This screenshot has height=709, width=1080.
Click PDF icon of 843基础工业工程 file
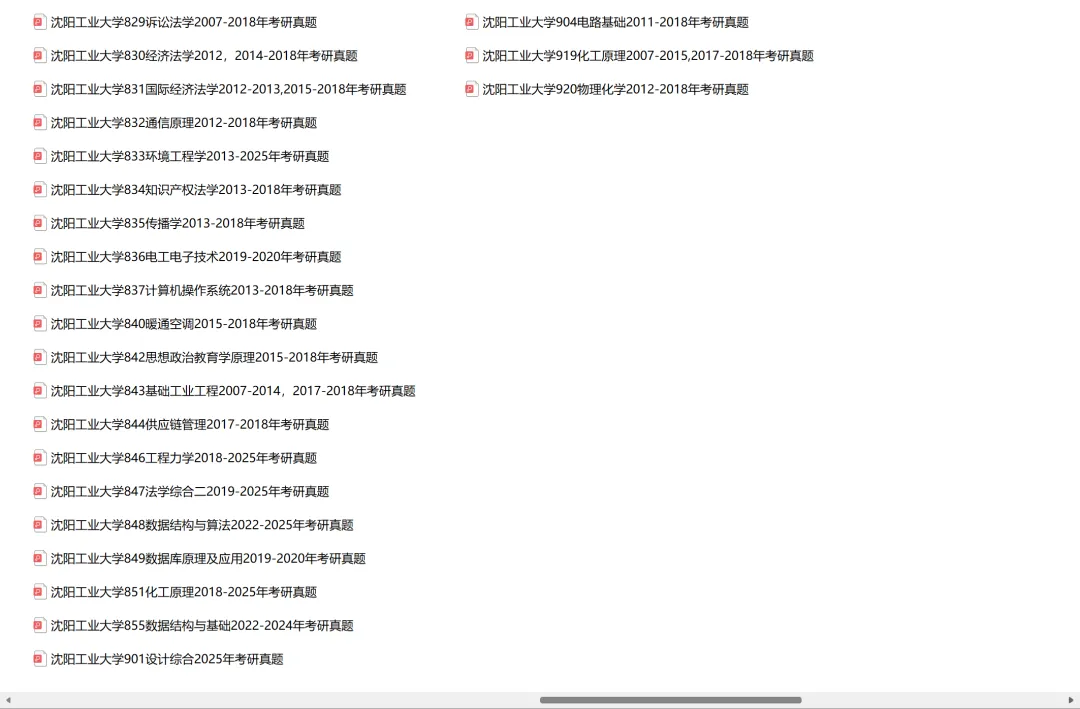coord(40,391)
